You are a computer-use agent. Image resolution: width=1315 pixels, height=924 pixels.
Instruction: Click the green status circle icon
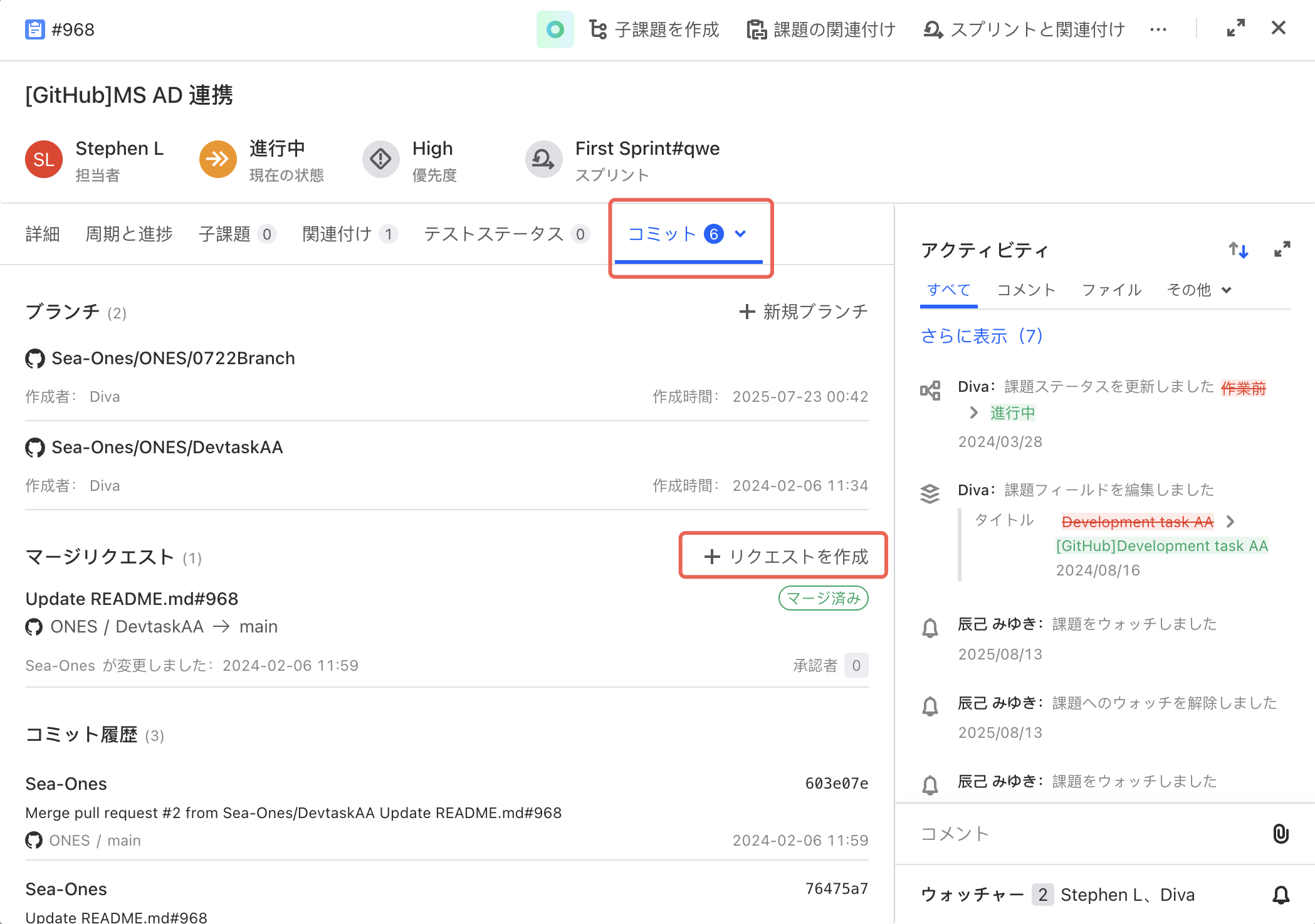(555, 29)
